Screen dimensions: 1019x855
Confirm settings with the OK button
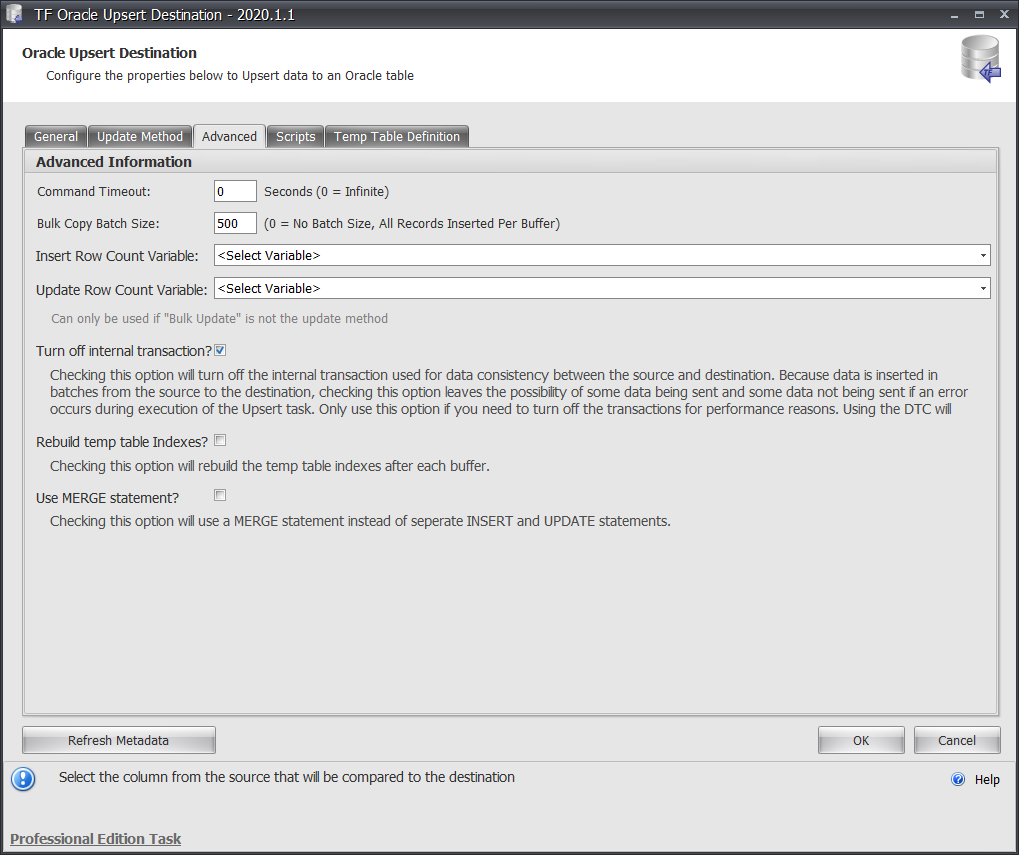point(860,740)
